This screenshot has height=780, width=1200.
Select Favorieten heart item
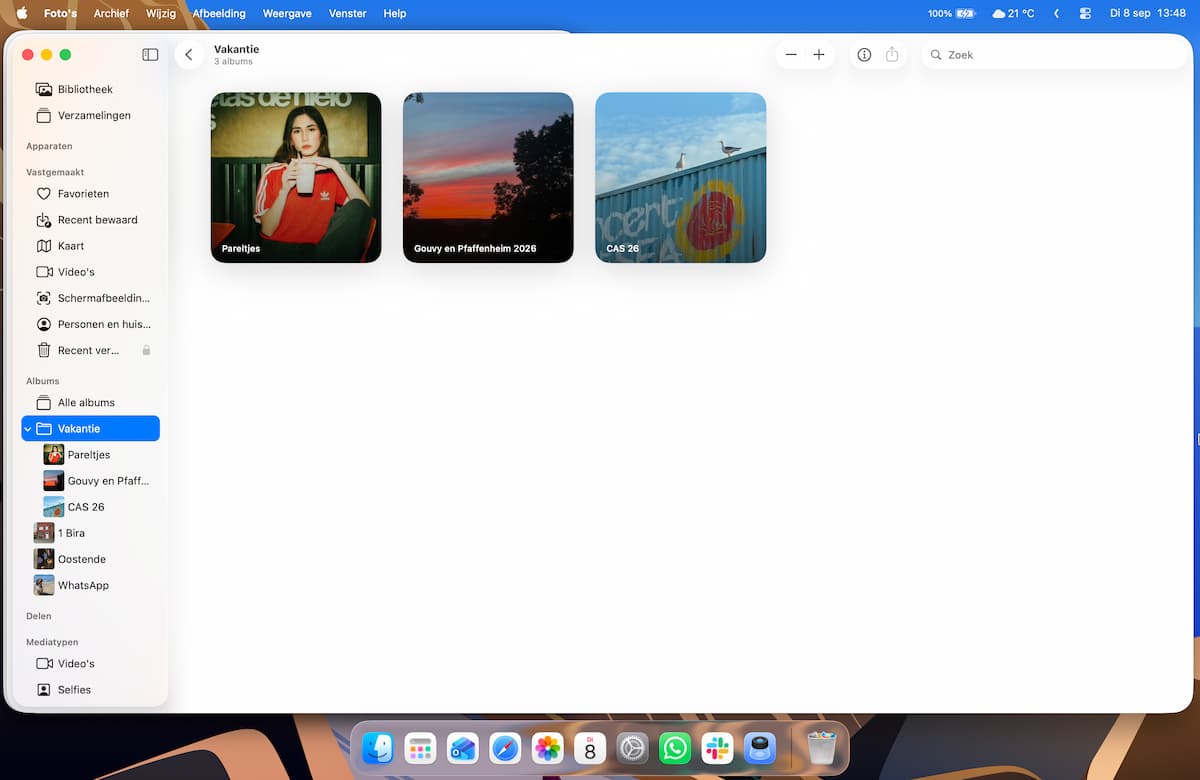click(x=90, y=194)
